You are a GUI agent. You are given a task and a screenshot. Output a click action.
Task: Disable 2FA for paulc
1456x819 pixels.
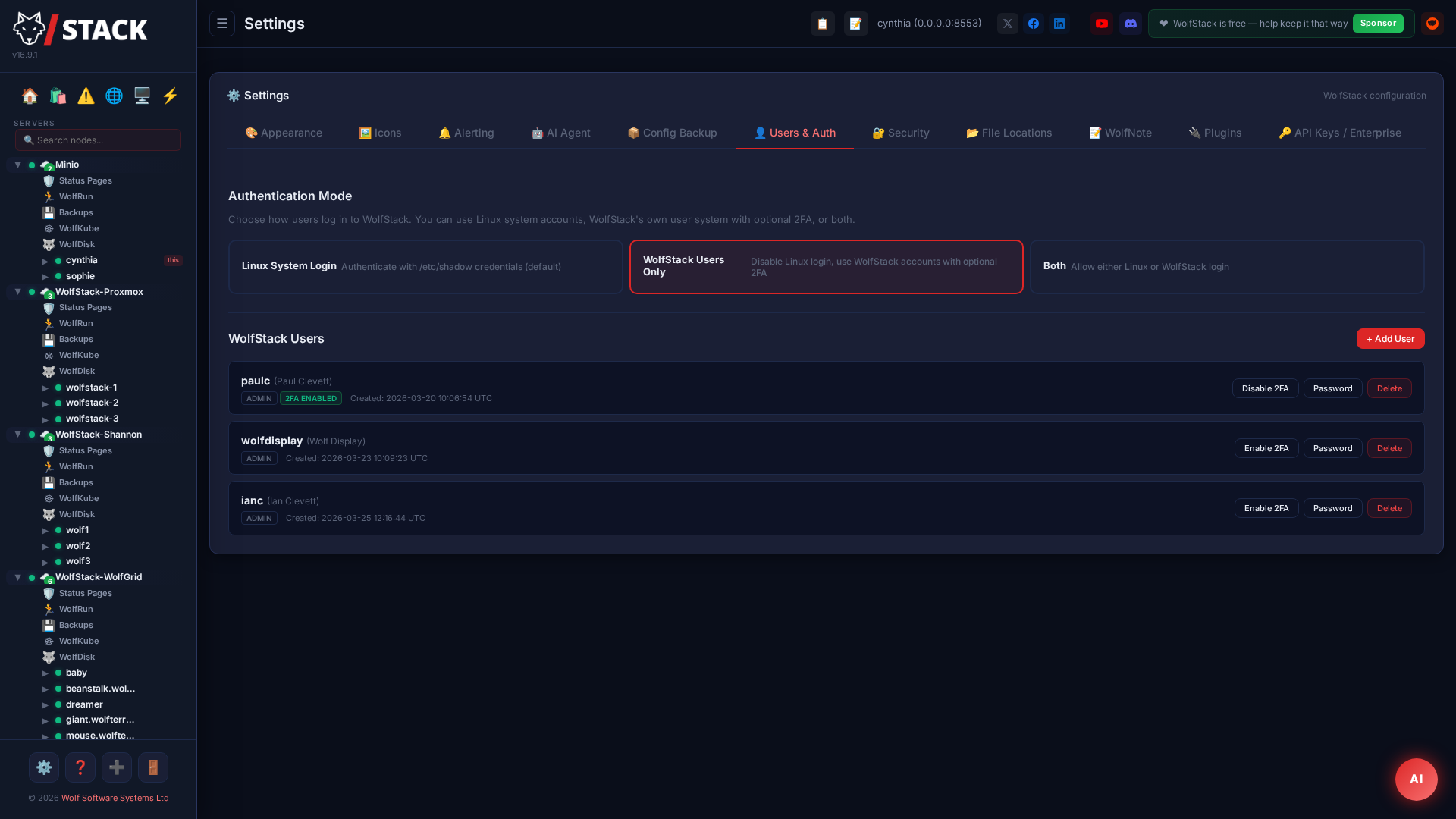tap(1265, 388)
